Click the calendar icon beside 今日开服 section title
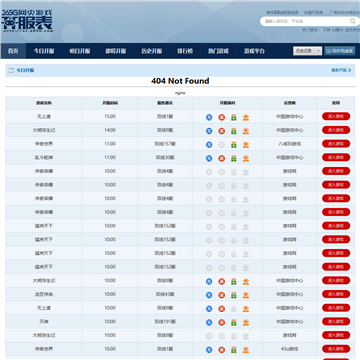Image resolution: width=360 pixels, height=360 pixels. point(11,70)
